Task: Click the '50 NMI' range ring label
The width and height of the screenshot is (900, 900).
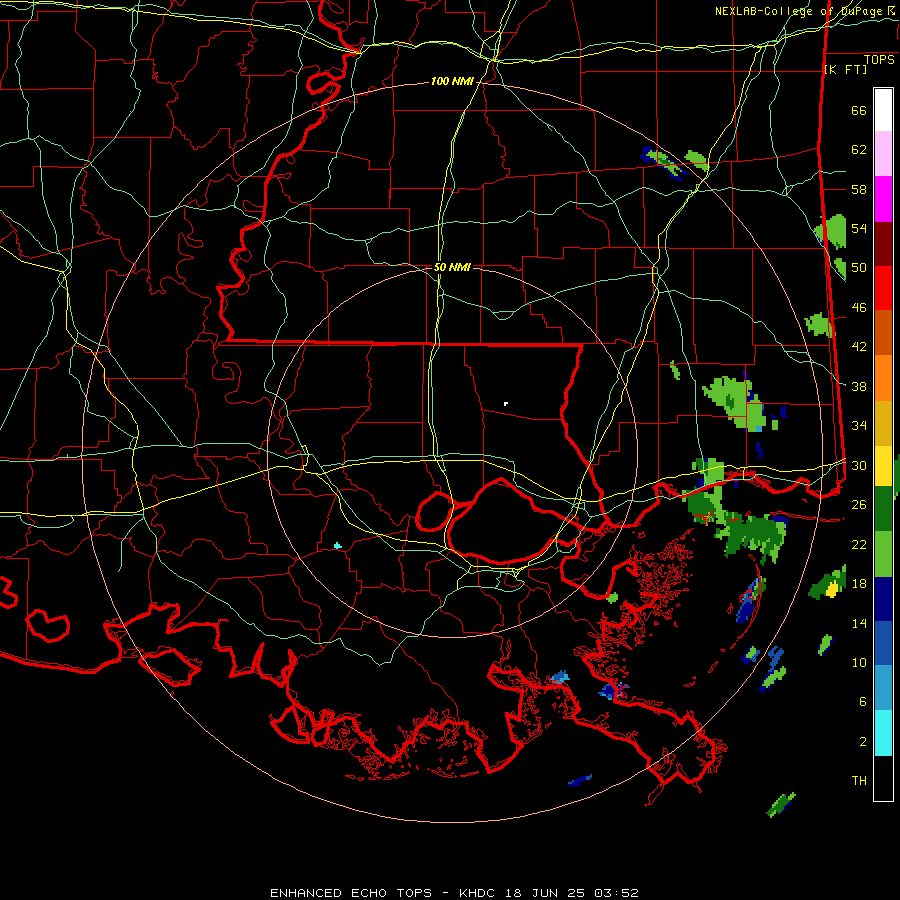Action: [452, 267]
